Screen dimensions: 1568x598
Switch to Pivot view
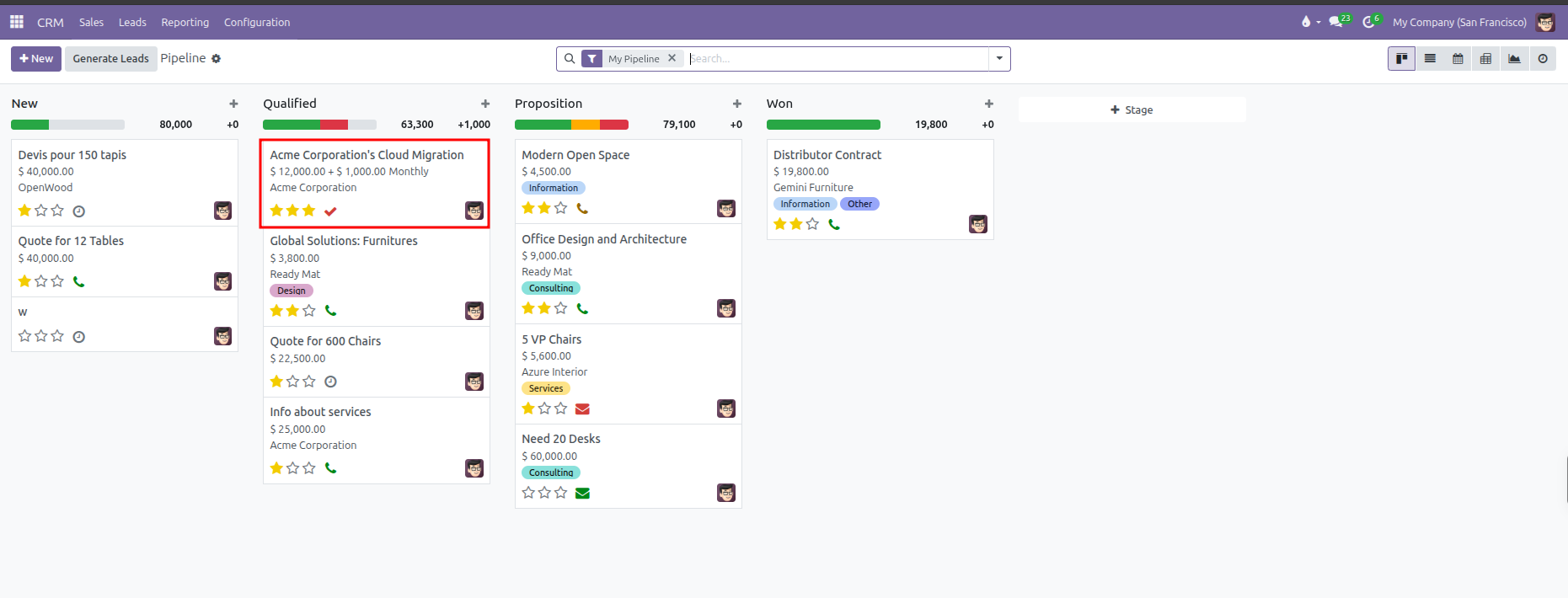[1485, 58]
